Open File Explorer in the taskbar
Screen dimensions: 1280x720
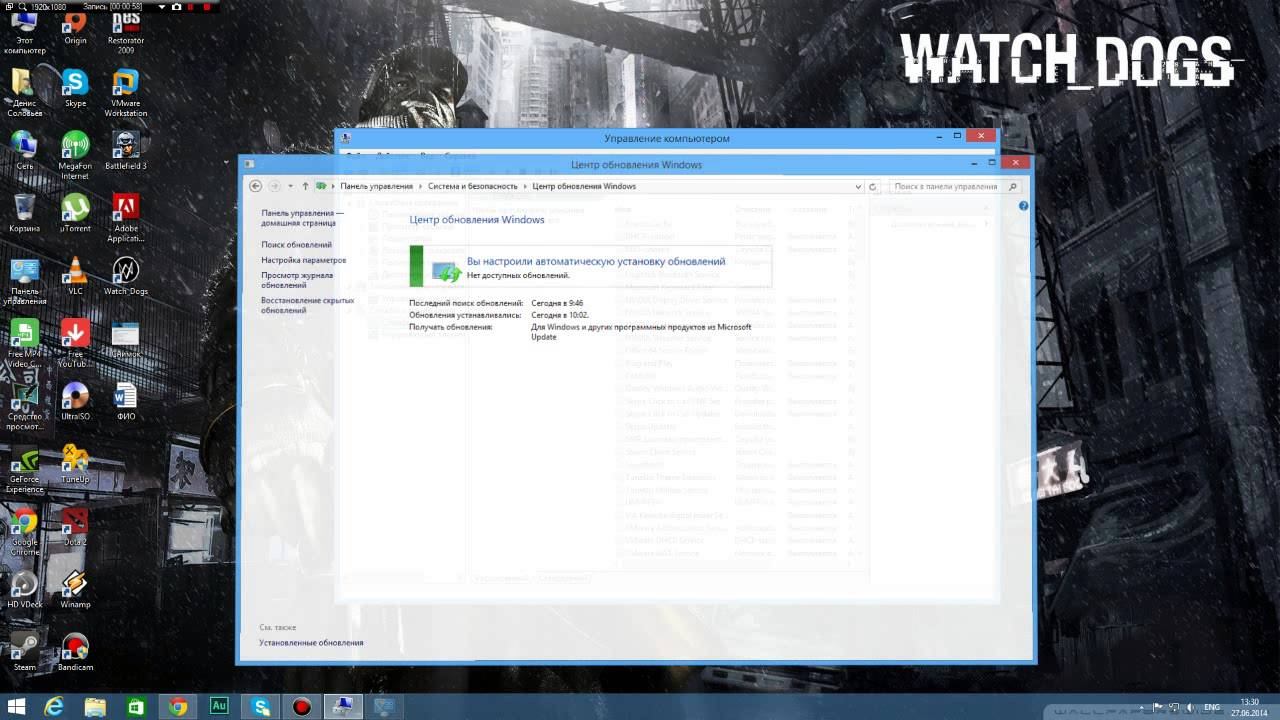95,707
